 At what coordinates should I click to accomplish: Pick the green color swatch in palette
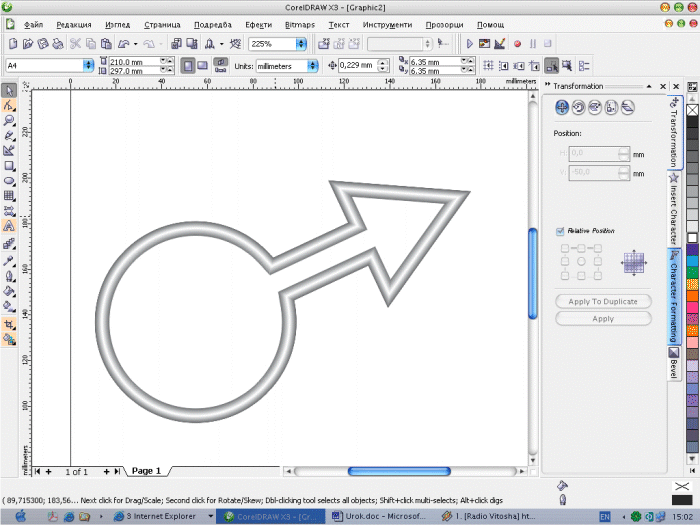click(692, 272)
